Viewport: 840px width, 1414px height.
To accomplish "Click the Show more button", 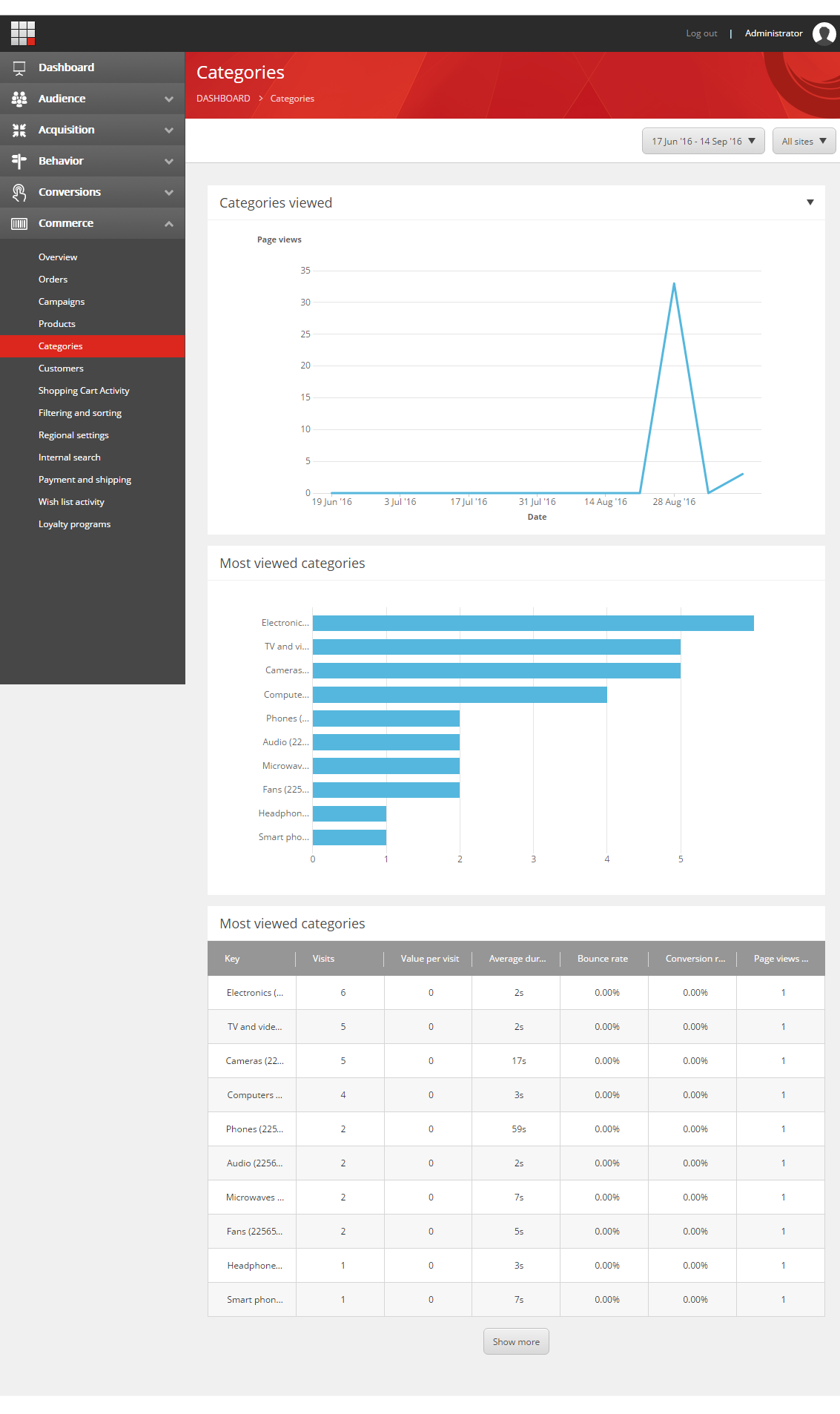I will click(516, 1341).
